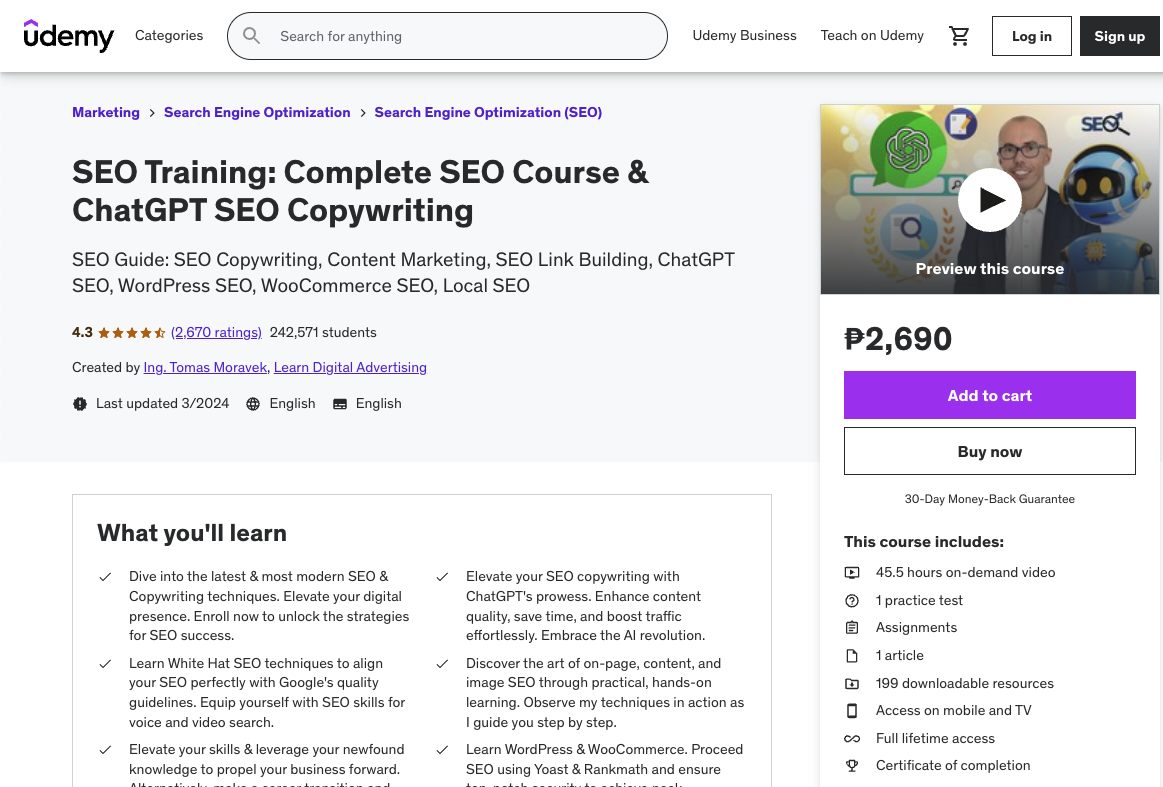Click the closed captions icon
The height and width of the screenshot is (787, 1163).
click(340, 404)
